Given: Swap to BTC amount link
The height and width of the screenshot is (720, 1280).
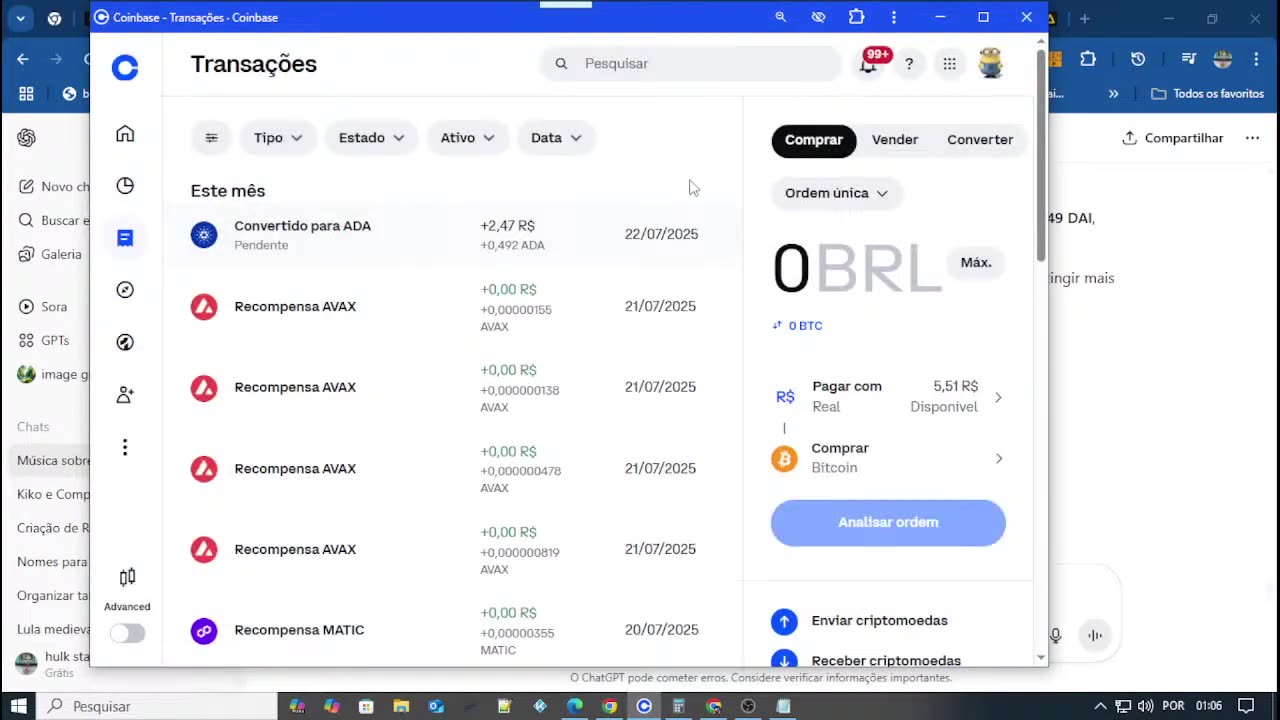Looking at the screenshot, I should pyautogui.click(x=797, y=326).
